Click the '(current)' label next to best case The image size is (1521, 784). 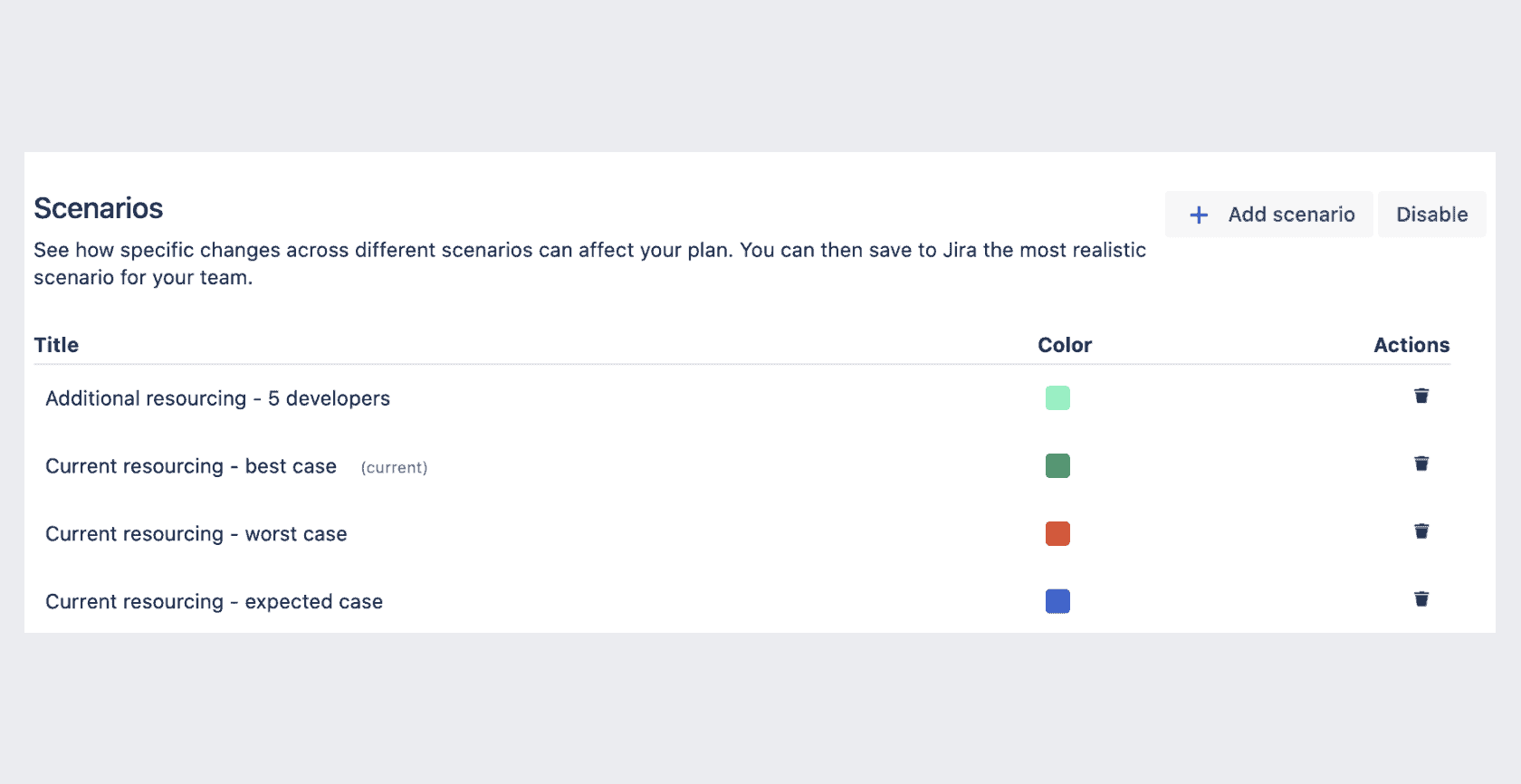click(394, 467)
